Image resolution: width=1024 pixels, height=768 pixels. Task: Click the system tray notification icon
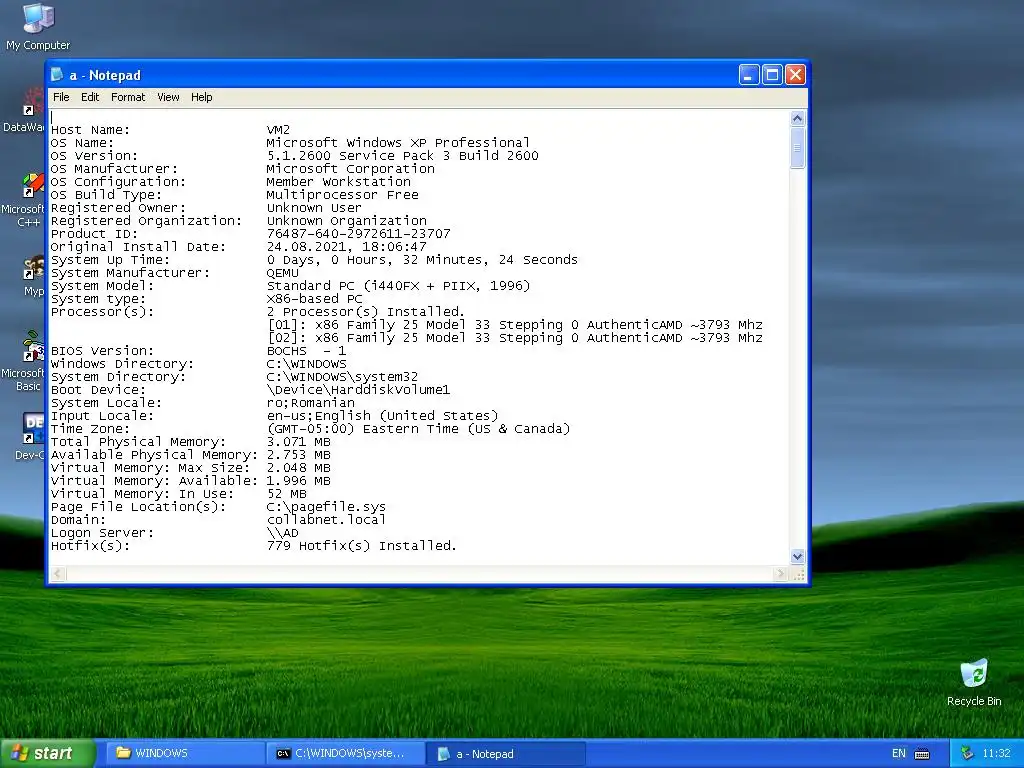point(967,754)
